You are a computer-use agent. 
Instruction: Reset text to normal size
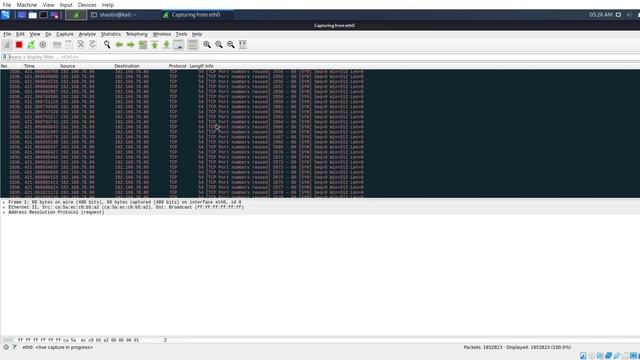231,45
